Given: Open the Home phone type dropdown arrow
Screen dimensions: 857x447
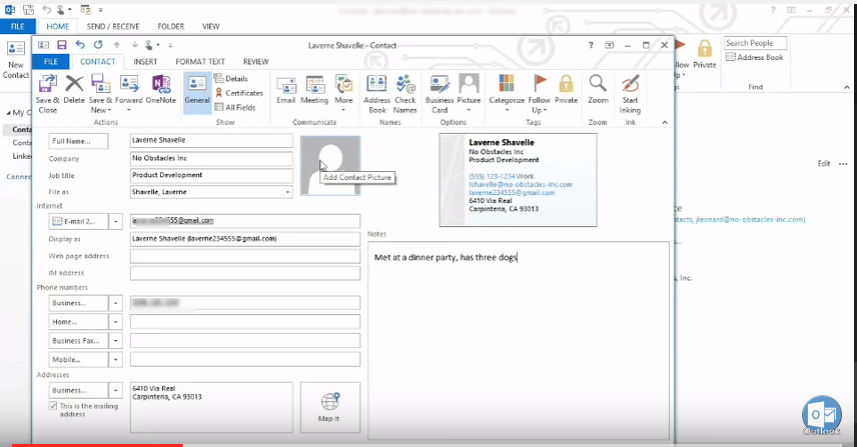Looking at the screenshot, I should click(116, 322).
